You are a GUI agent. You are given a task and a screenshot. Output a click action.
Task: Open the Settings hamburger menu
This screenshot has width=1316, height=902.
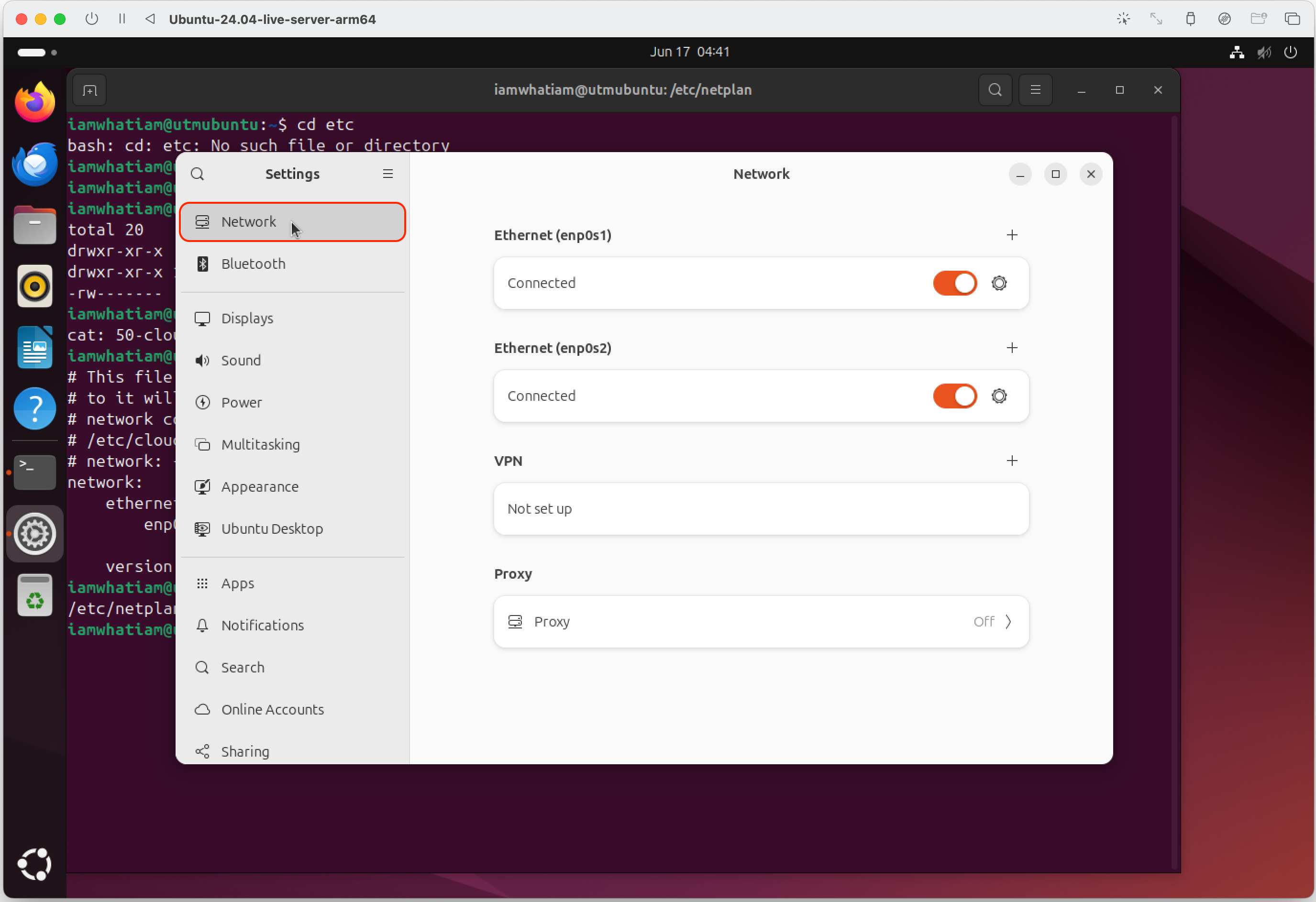point(388,174)
